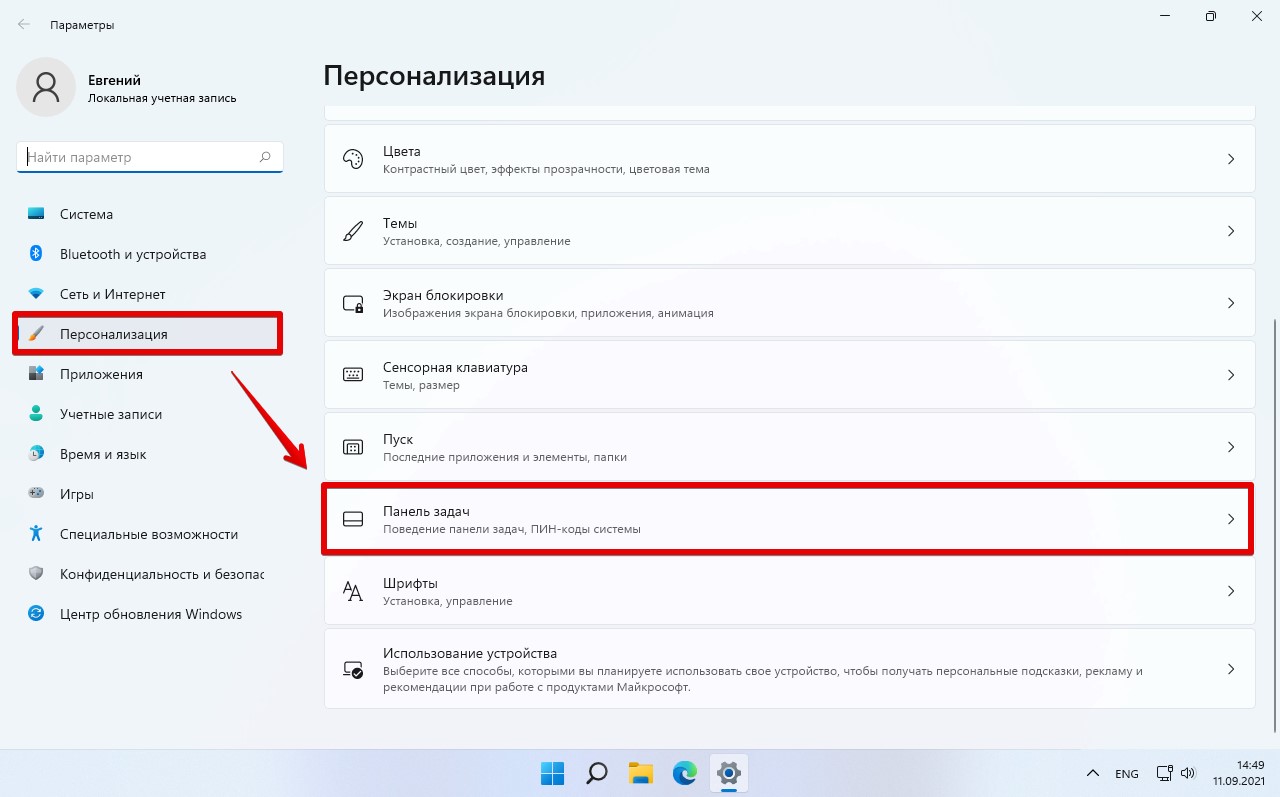Launch File Explorer from the taskbar
This screenshot has height=797, width=1280.
coord(641,772)
